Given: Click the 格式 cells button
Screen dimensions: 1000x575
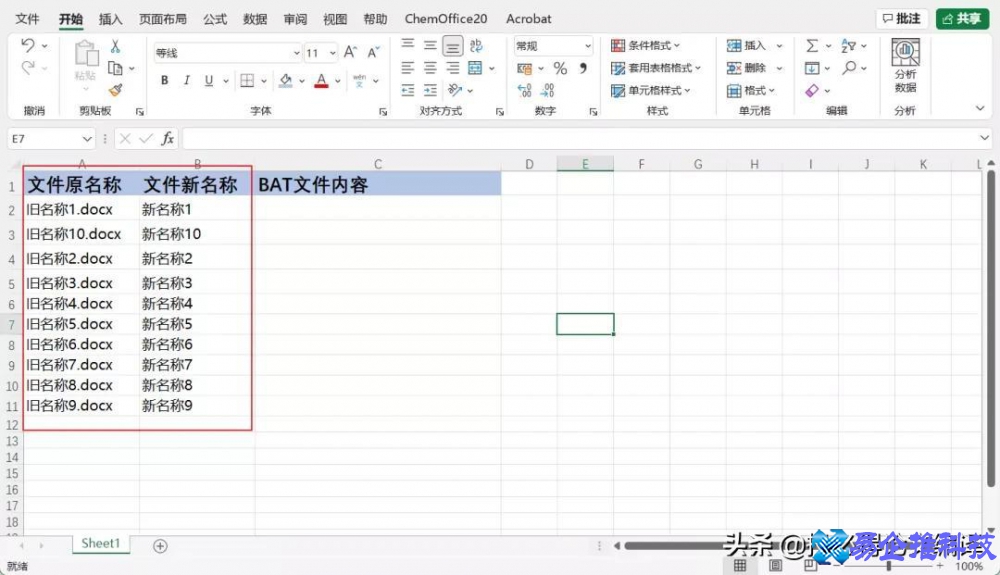Looking at the screenshot, I should click(751, 90).
